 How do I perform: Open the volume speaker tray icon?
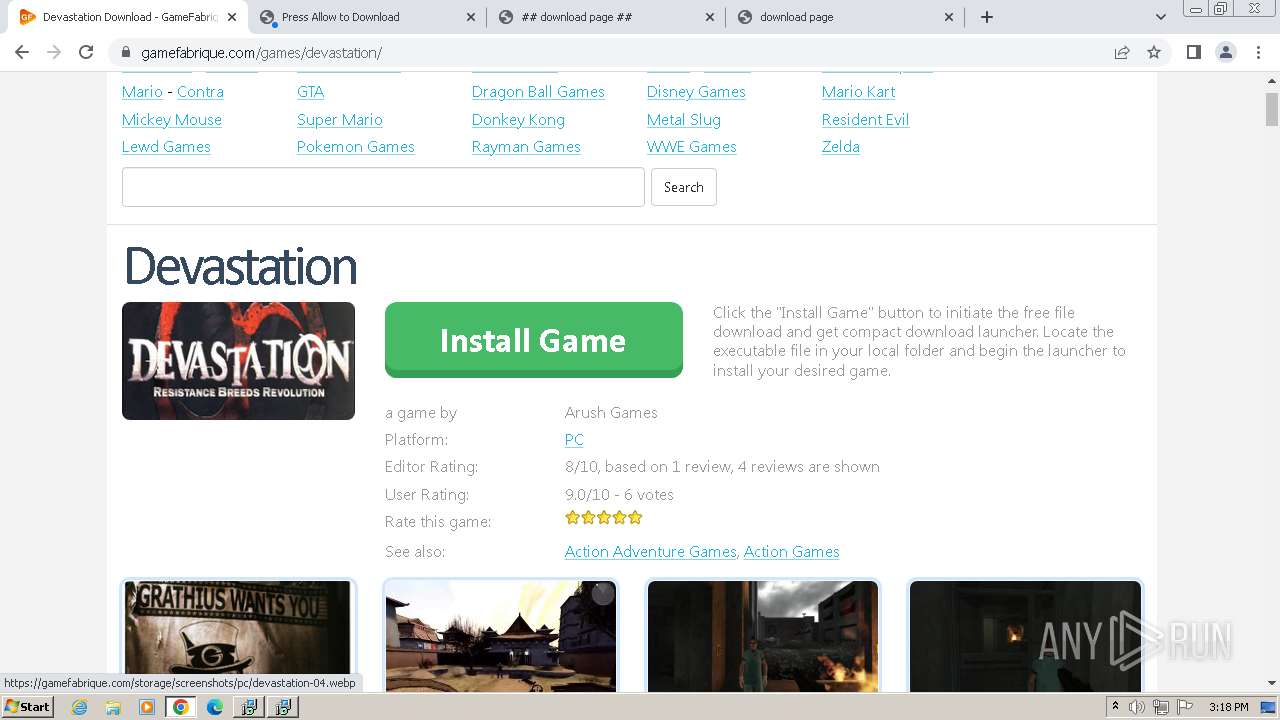point(1137,707)
